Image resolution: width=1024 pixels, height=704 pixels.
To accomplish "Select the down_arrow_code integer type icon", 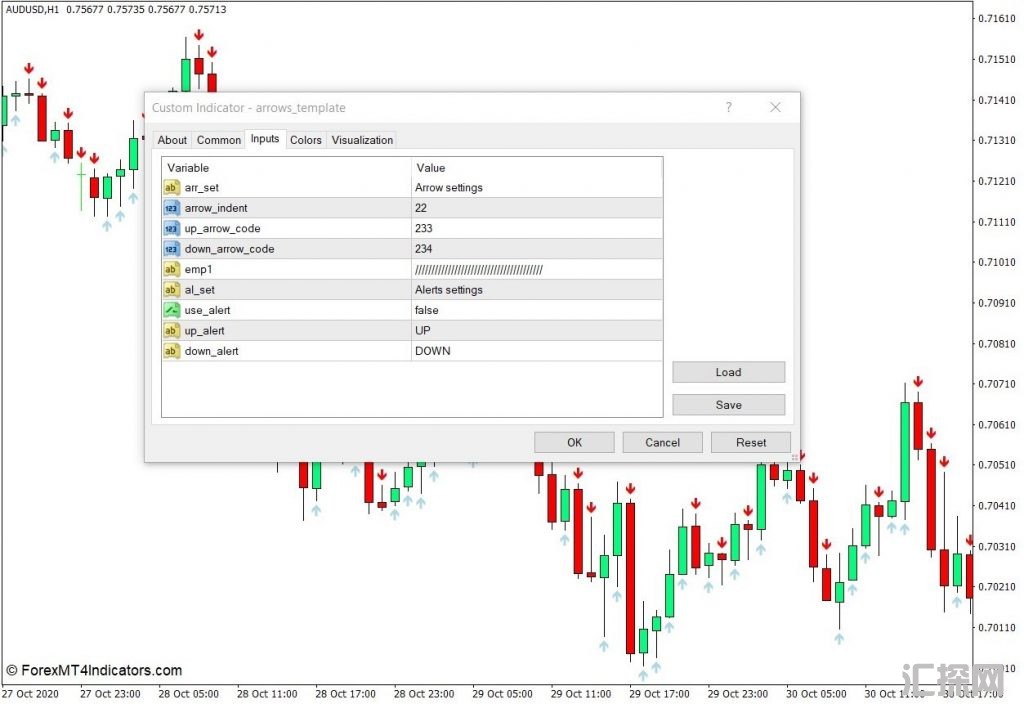I will [x=171, y=249].
